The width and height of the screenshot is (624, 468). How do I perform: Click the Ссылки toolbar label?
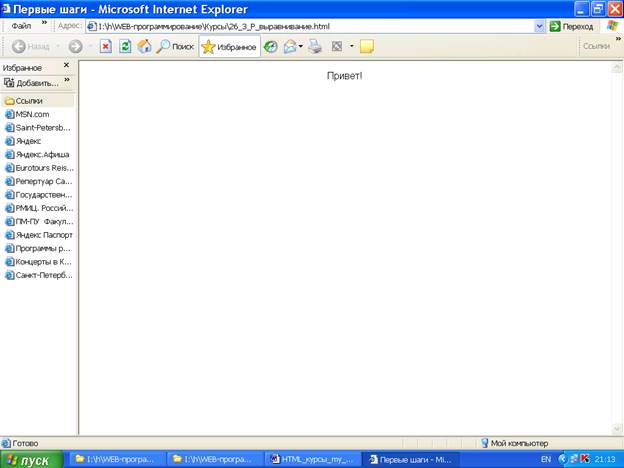[x=596, y=46]
